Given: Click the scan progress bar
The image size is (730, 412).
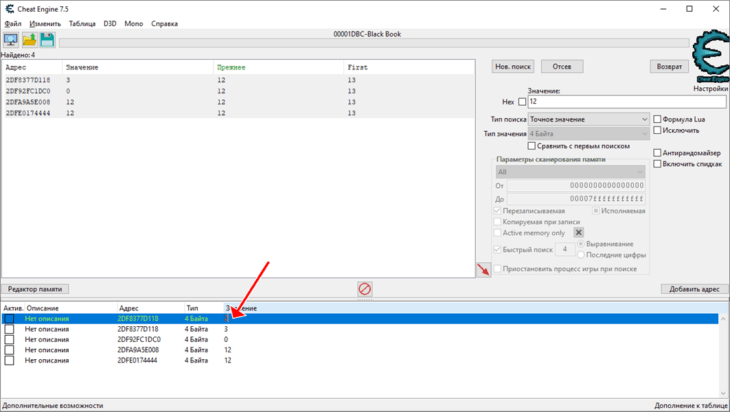Looking at the screenshot, I should pyautogui.click(x=374, y=43).
